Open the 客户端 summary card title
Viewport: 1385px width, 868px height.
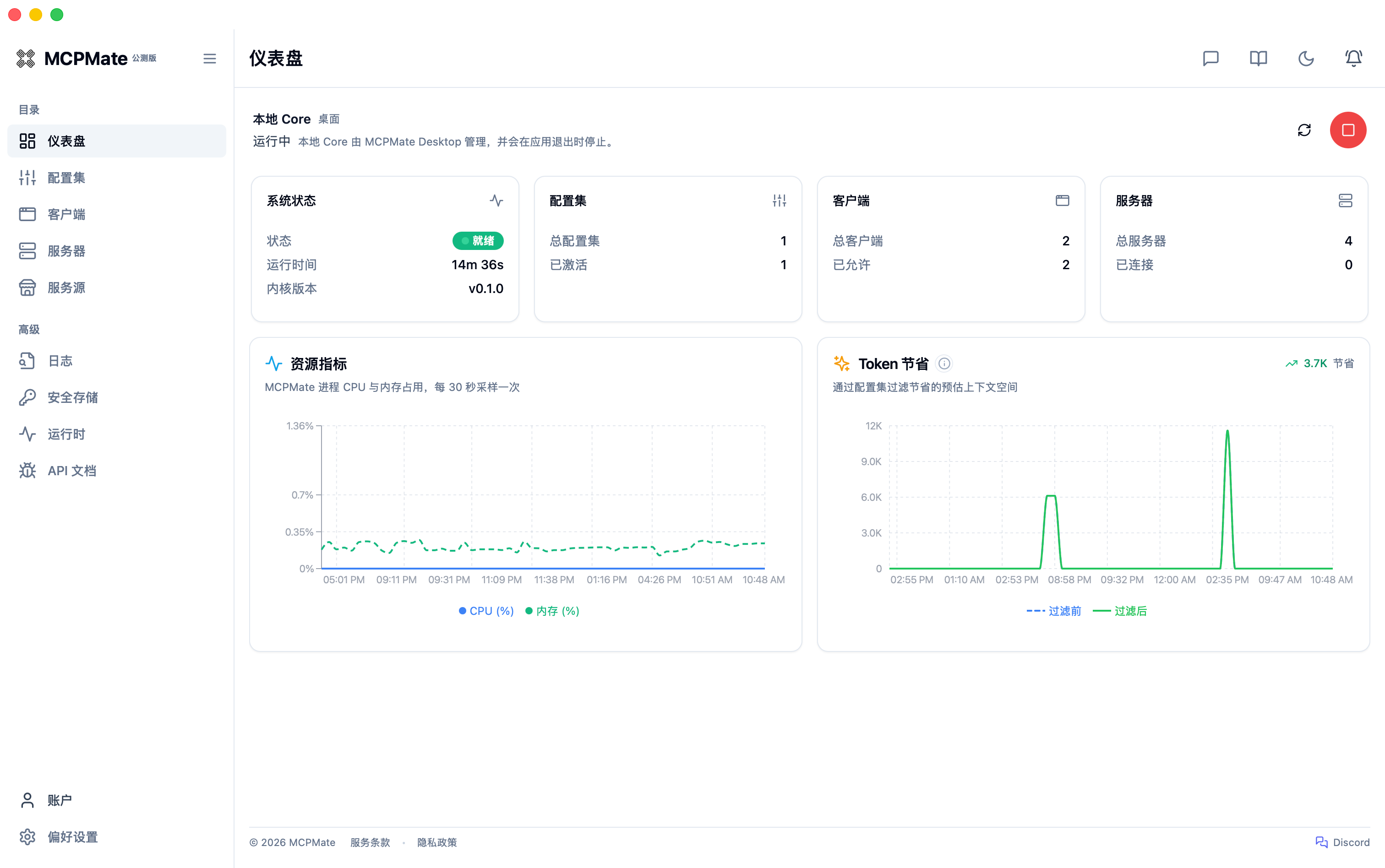click(851, 201)
